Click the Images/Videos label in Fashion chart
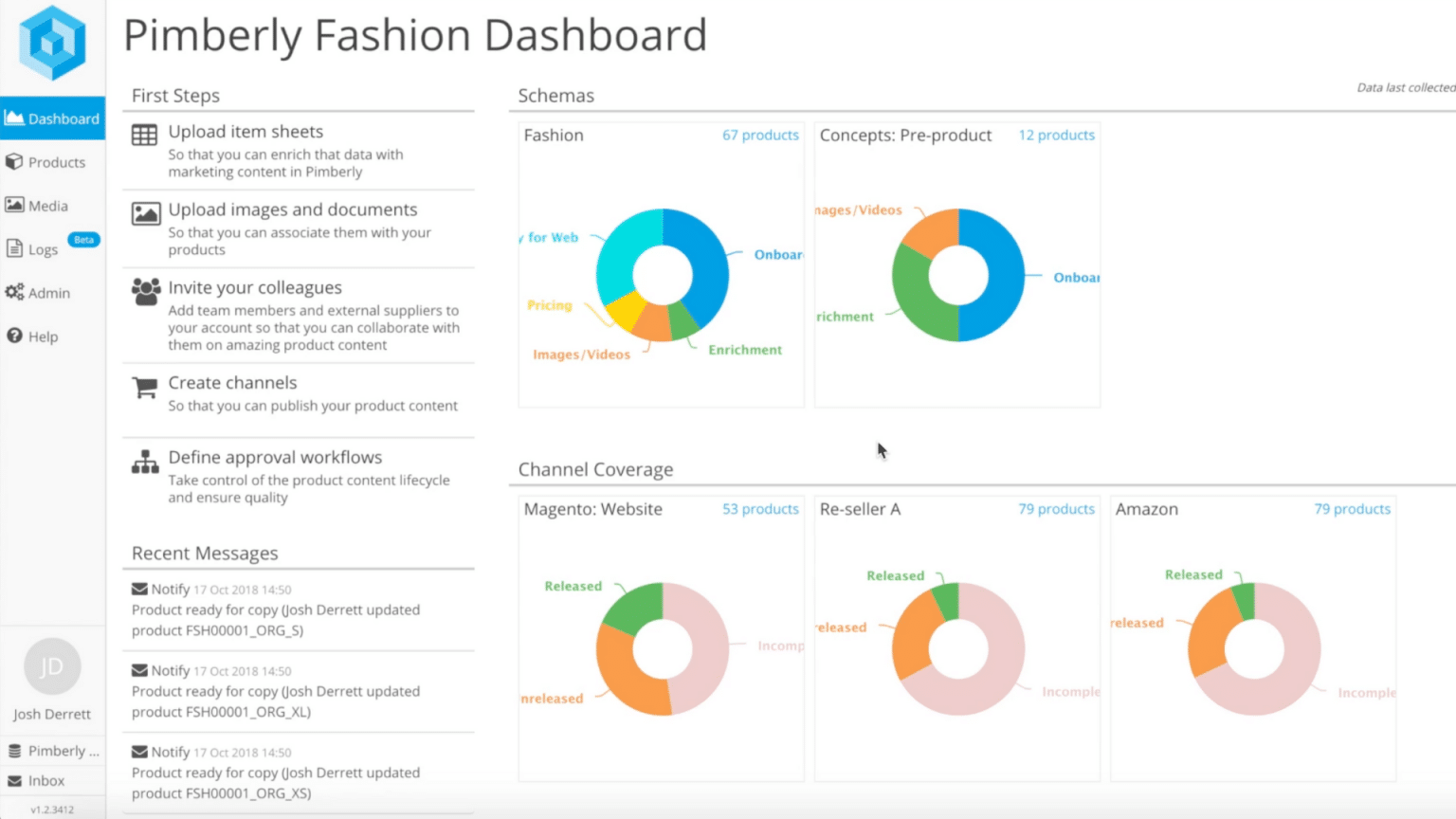 581,355
